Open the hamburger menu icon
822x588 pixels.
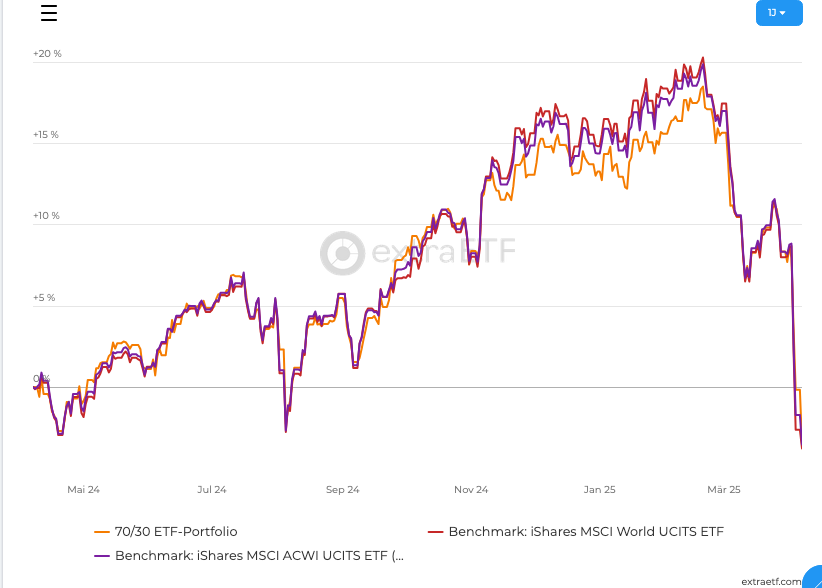tap(48, 13)
